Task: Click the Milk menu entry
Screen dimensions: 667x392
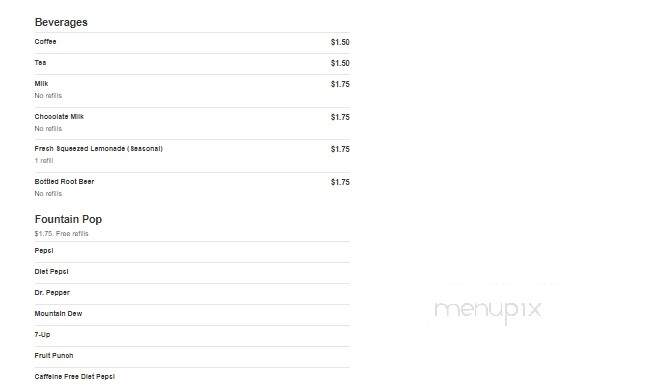Action: click(41, 84)
